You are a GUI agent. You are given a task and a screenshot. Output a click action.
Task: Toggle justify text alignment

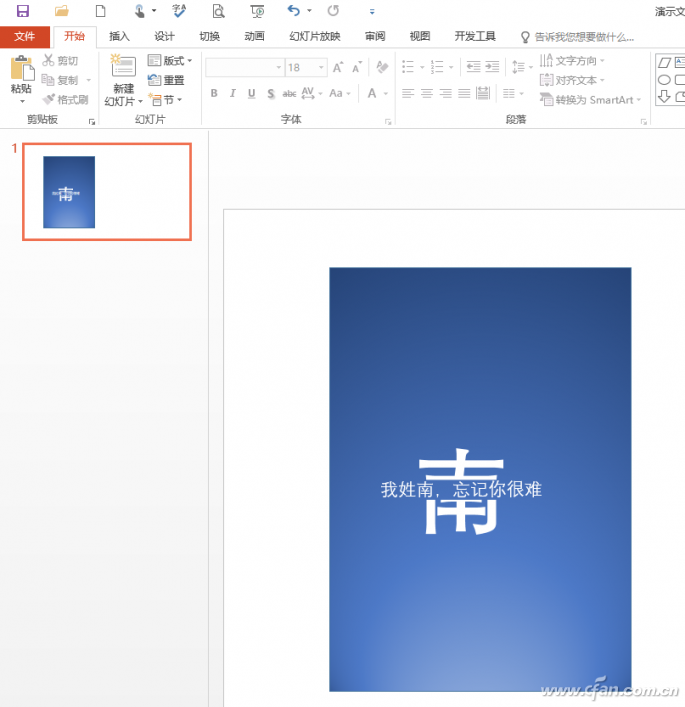[464, 93]
